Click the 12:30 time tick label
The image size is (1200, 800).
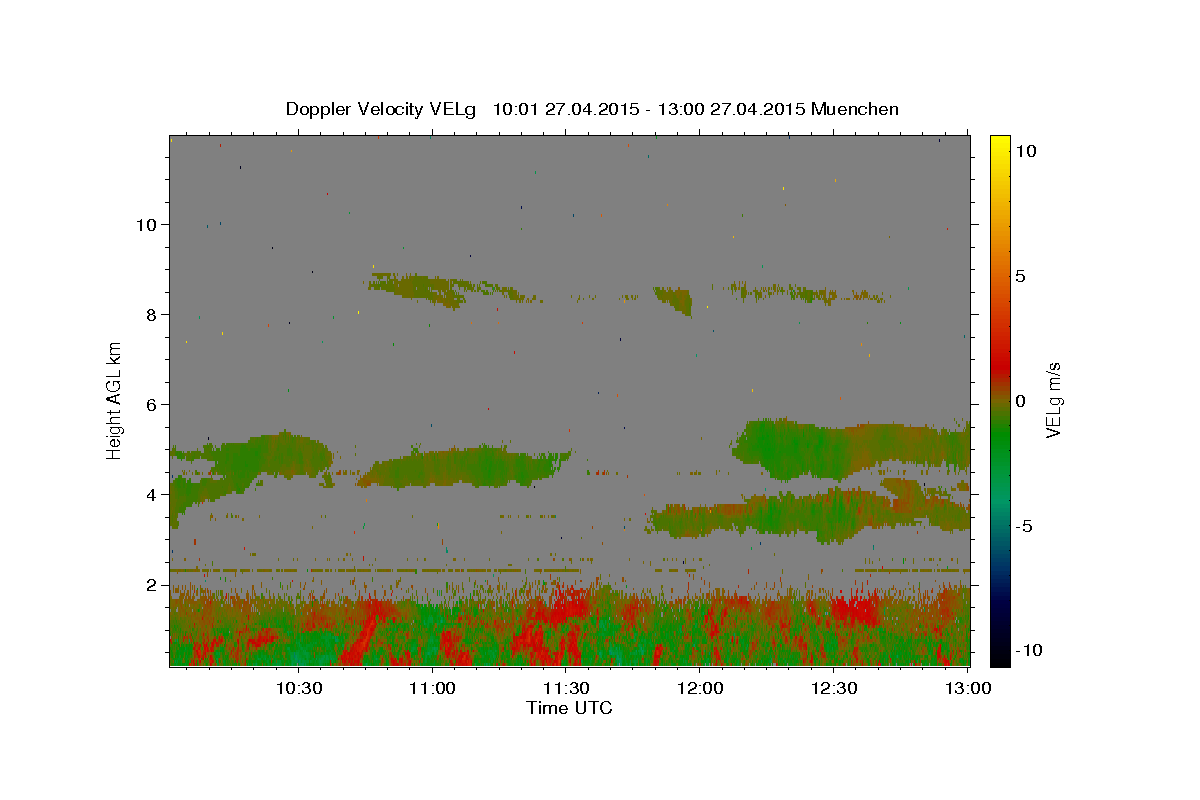coord(834,688)
